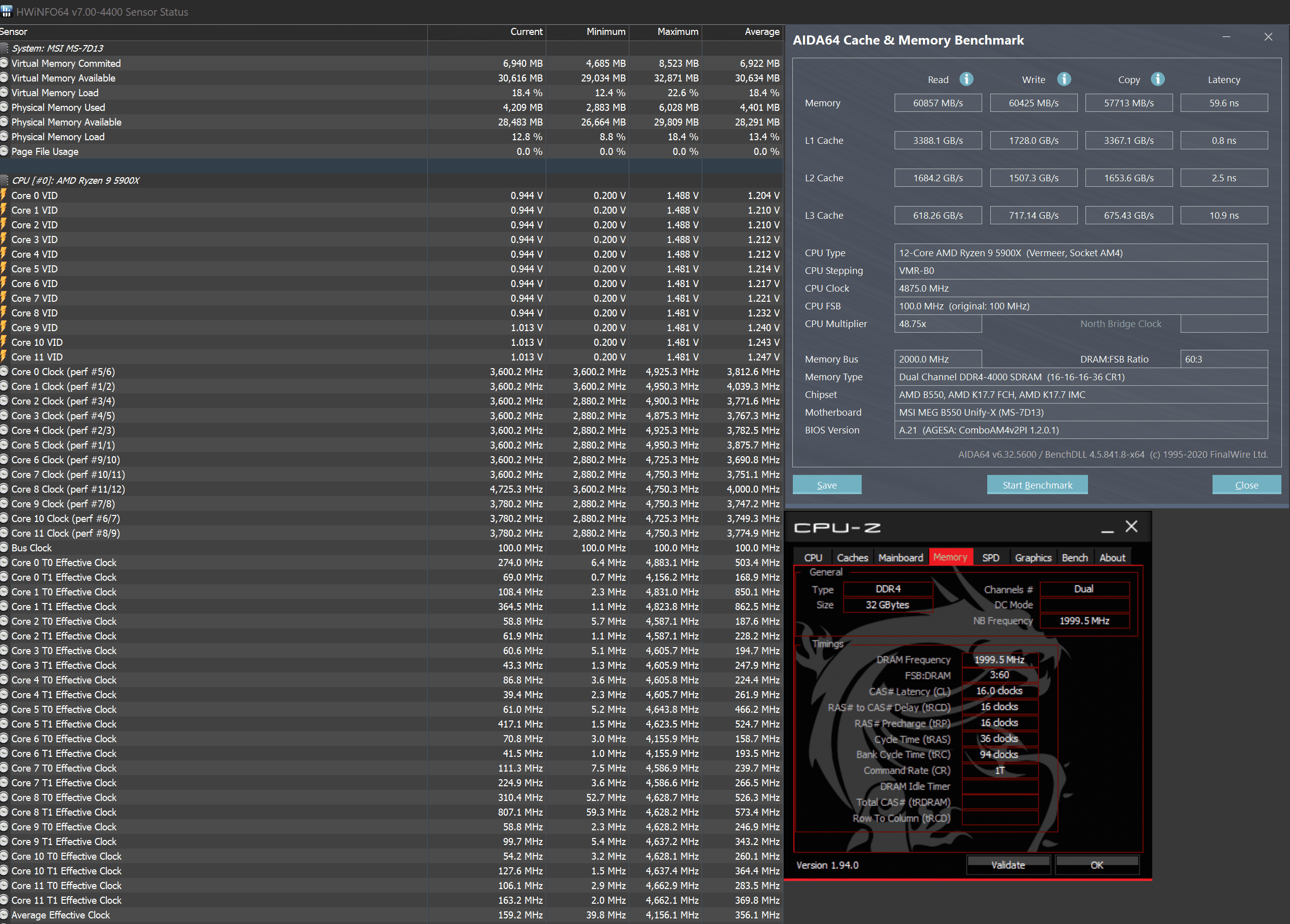Click the Command Rate 1T field
Viewport: 1290px width, 924px height.
tap(999, 771)
